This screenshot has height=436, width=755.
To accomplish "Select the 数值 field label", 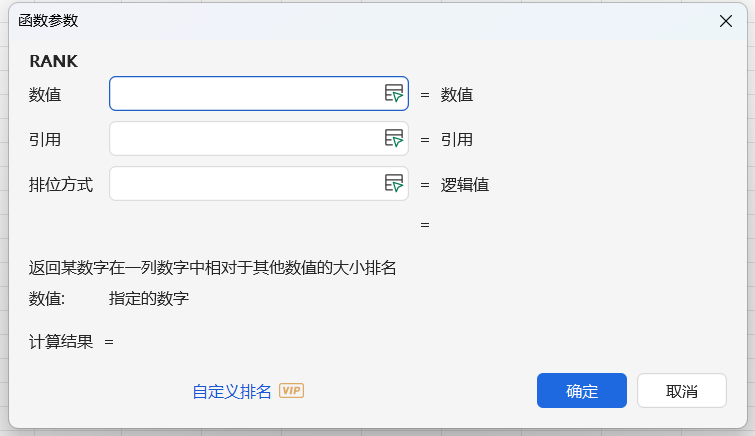I will pyautogui.click(x=45, y=95).
